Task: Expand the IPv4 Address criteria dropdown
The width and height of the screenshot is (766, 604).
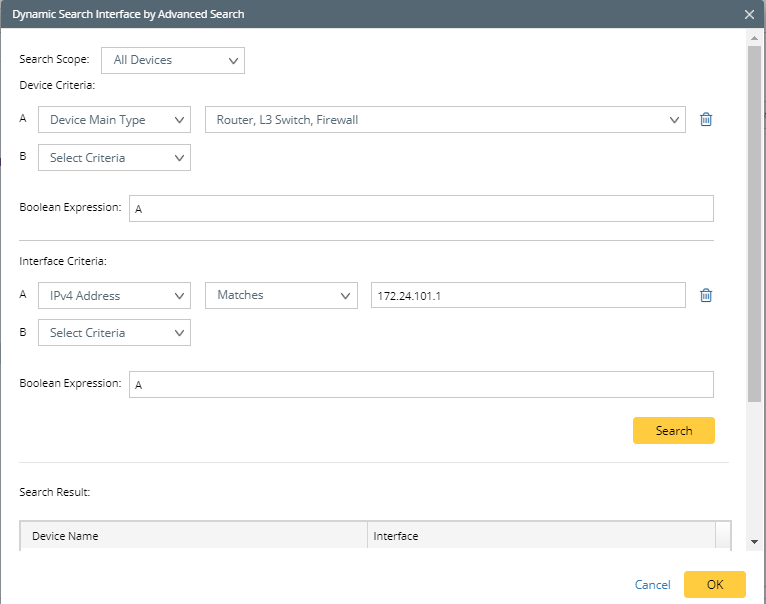Action: (x=114, y=295)
